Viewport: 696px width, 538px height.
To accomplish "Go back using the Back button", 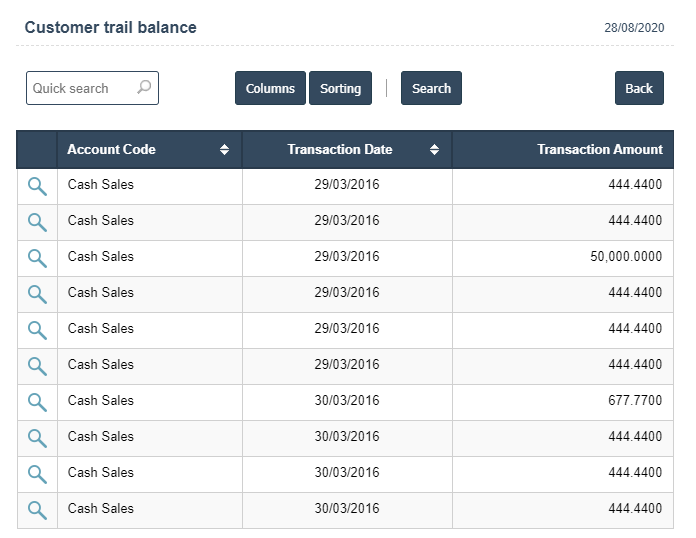I will click(x=639, y=88).
